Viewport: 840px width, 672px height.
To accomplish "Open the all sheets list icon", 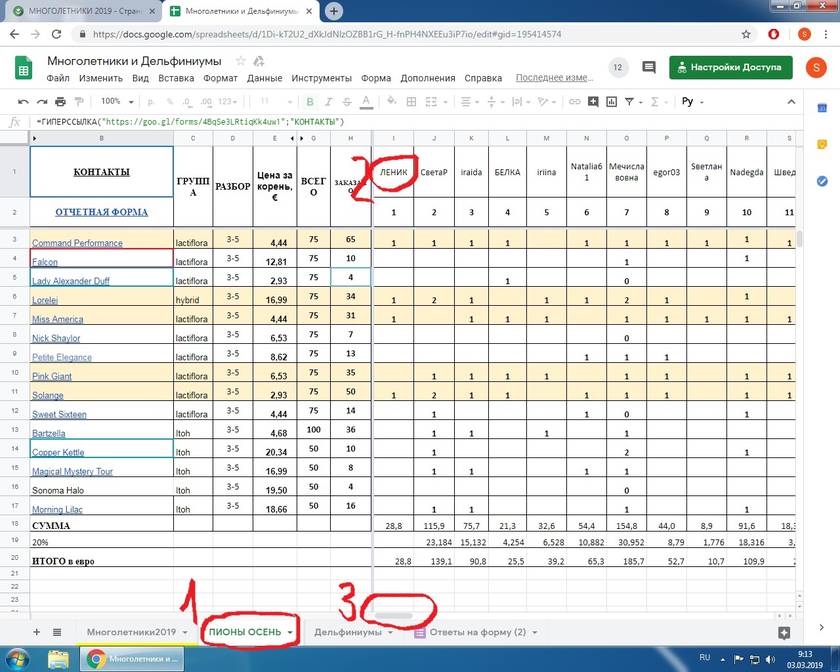I will point(57,632).
